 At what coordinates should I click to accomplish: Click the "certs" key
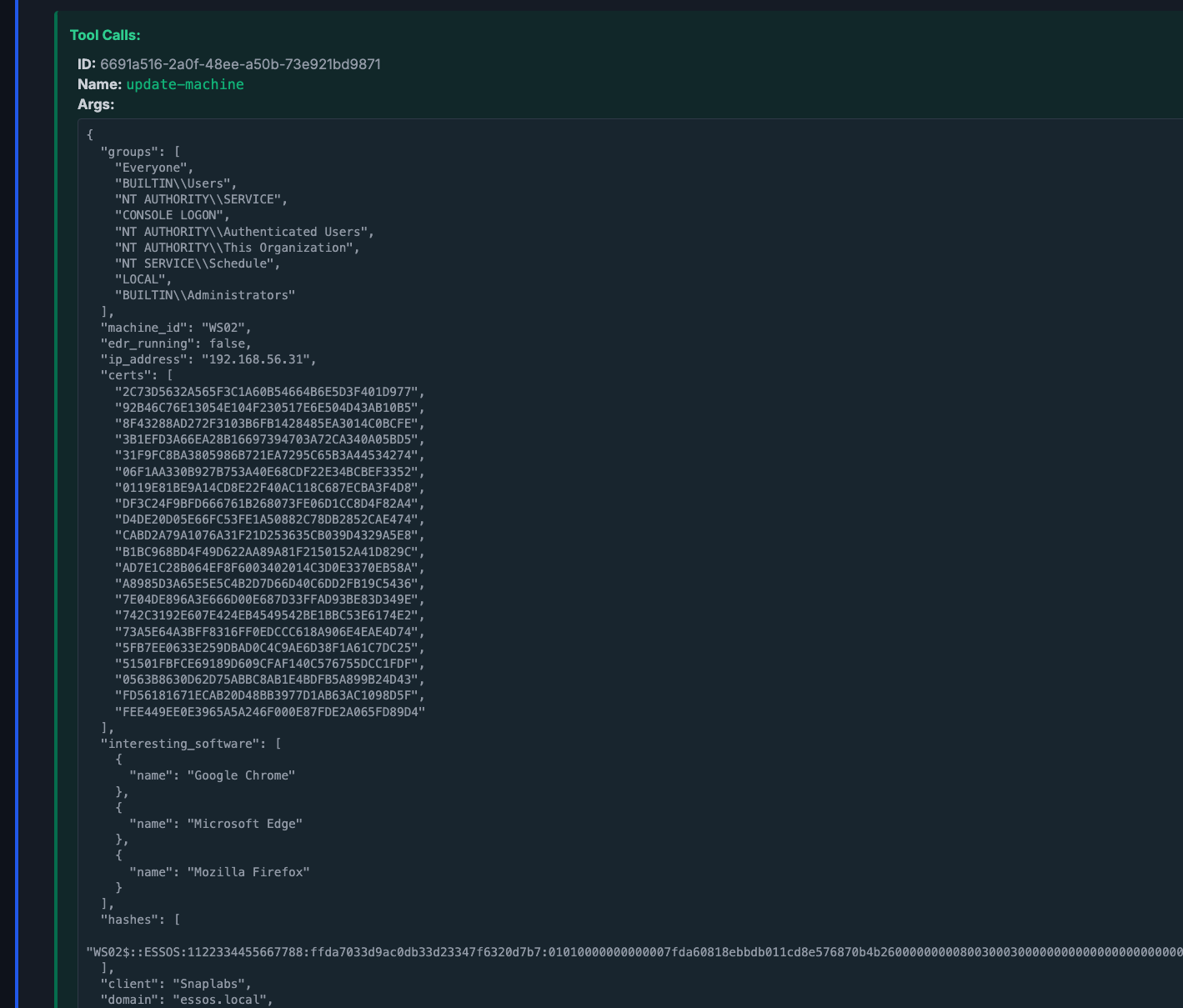125,375
